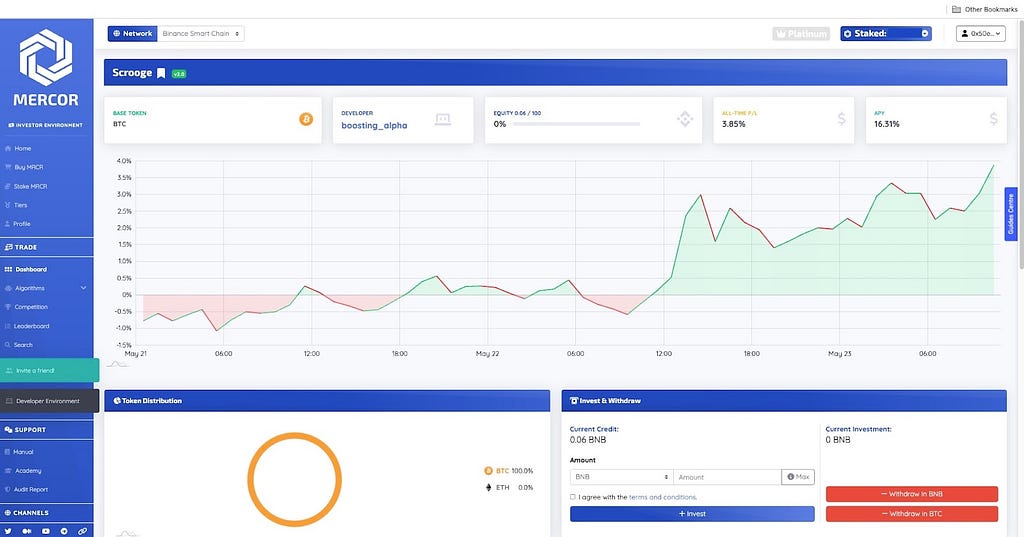Image resolution: width=1024 pixels, height=537 pixels.
Task: Open the Medium channel icon
Action: click(27, 531)
